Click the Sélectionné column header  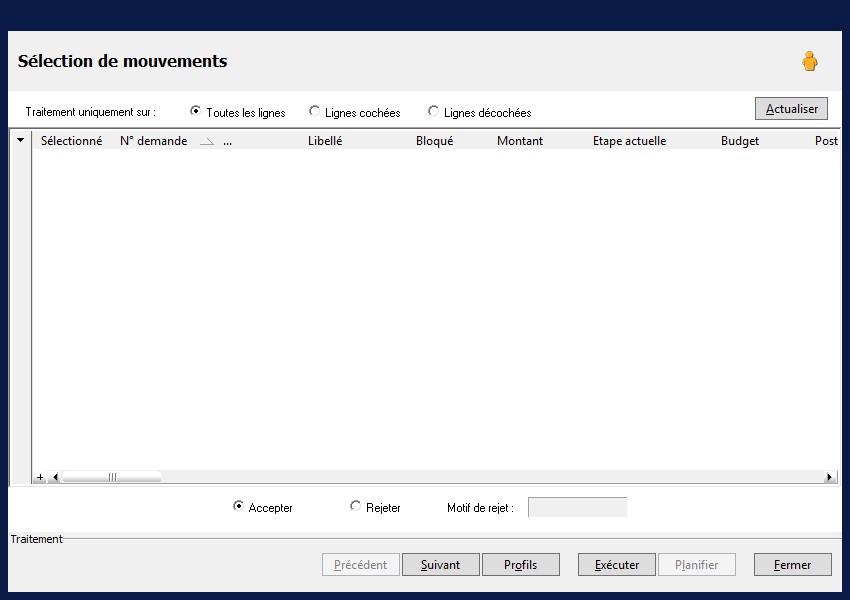click(x=72, y=141)
